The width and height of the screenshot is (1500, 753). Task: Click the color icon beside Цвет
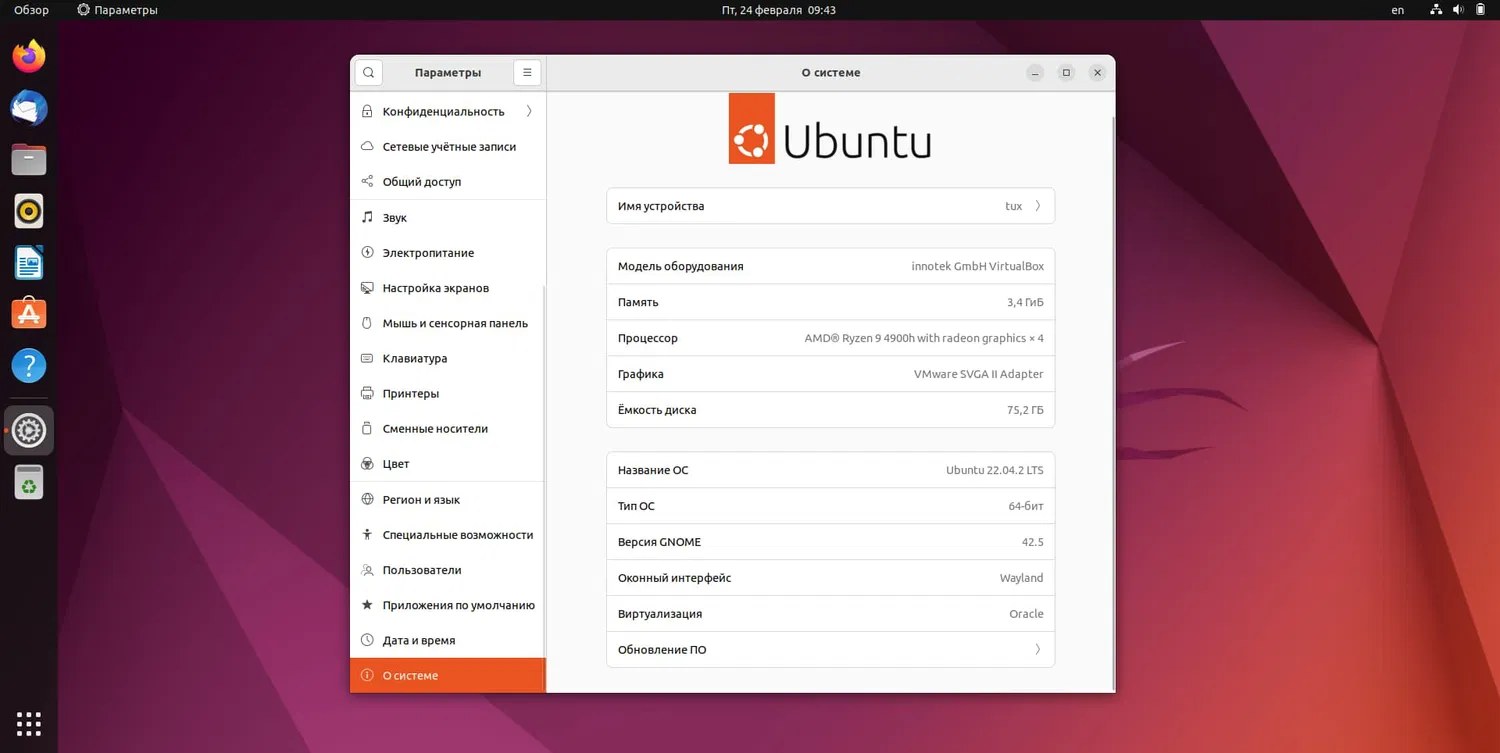tap(367, 464)
